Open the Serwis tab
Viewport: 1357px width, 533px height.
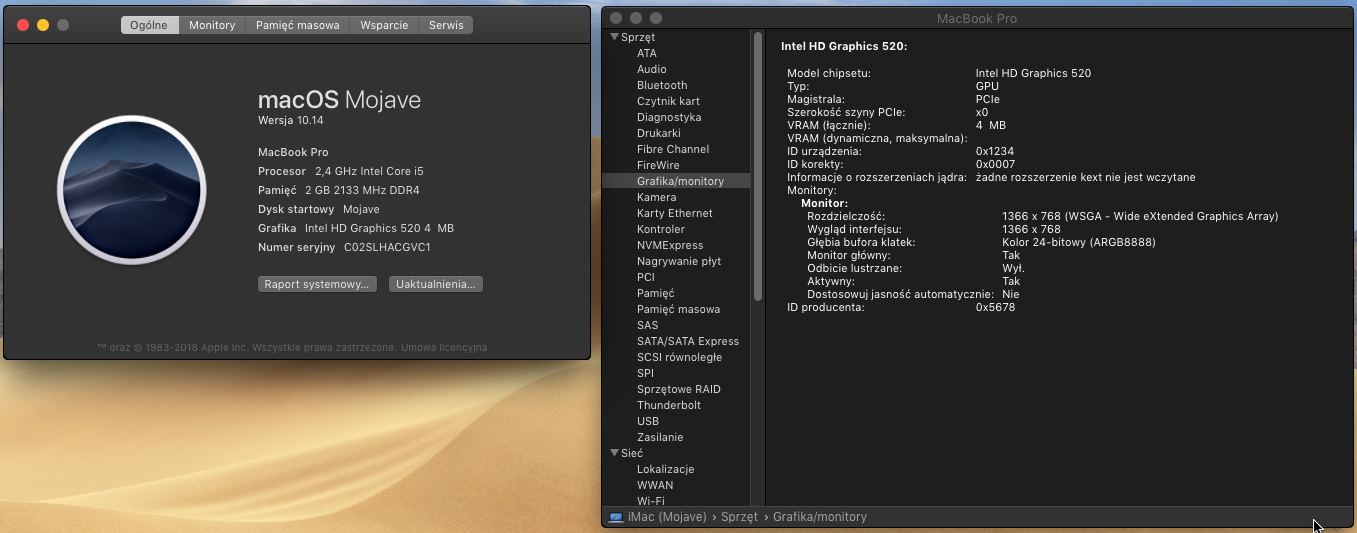[x=446, y=25]
